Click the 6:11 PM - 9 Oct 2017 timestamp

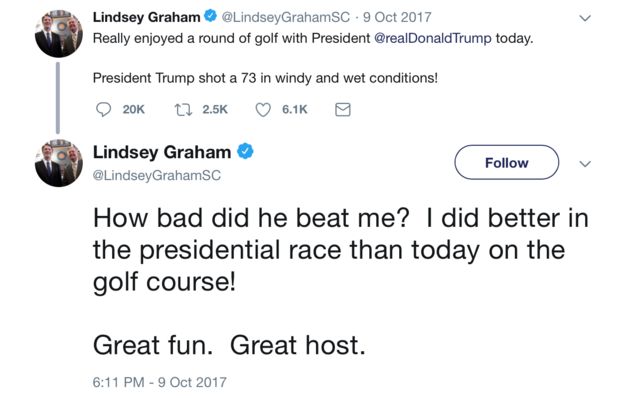[160, 382]
